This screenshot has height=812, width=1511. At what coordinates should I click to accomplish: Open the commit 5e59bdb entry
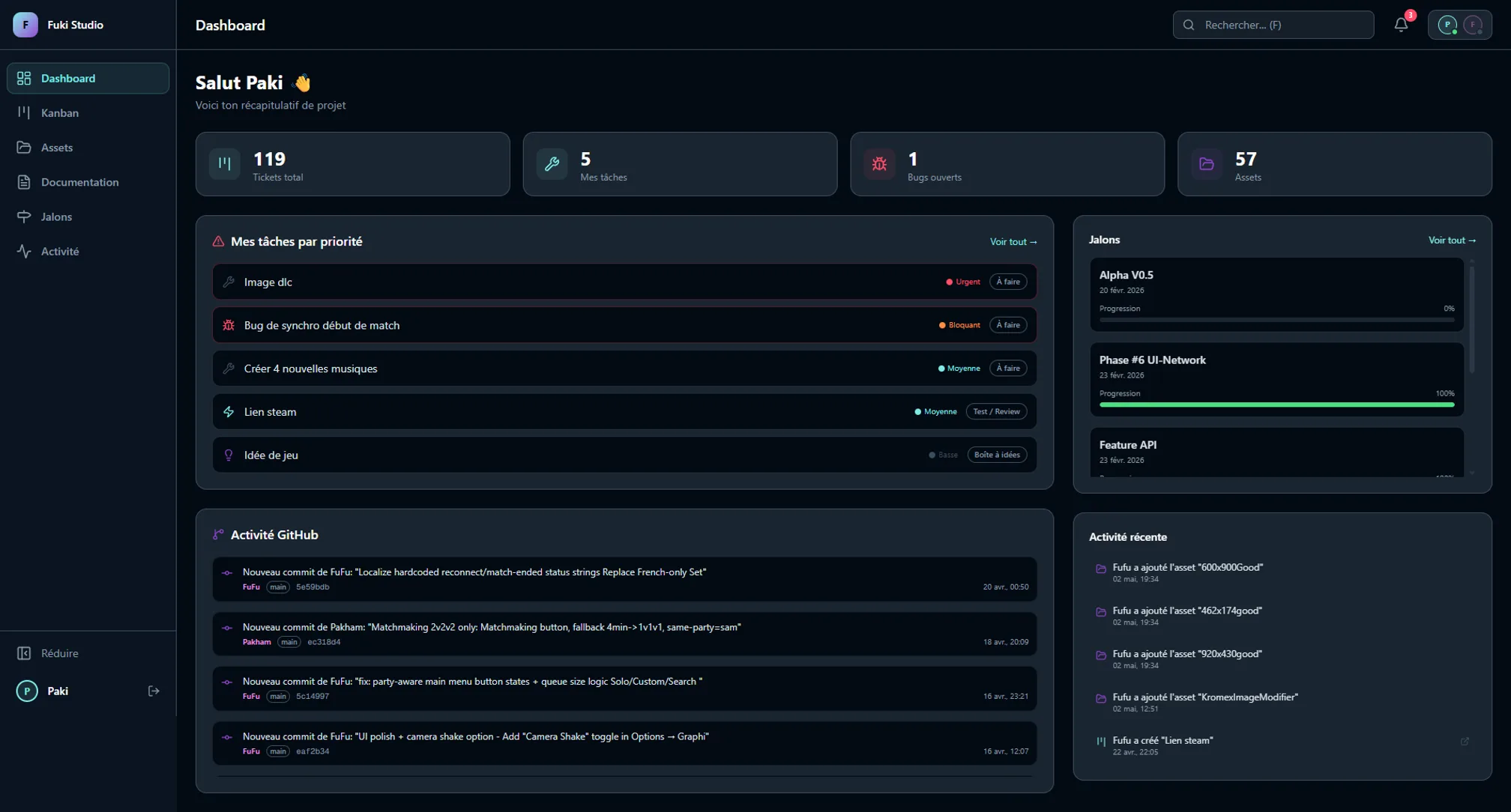tap(624, 579)
